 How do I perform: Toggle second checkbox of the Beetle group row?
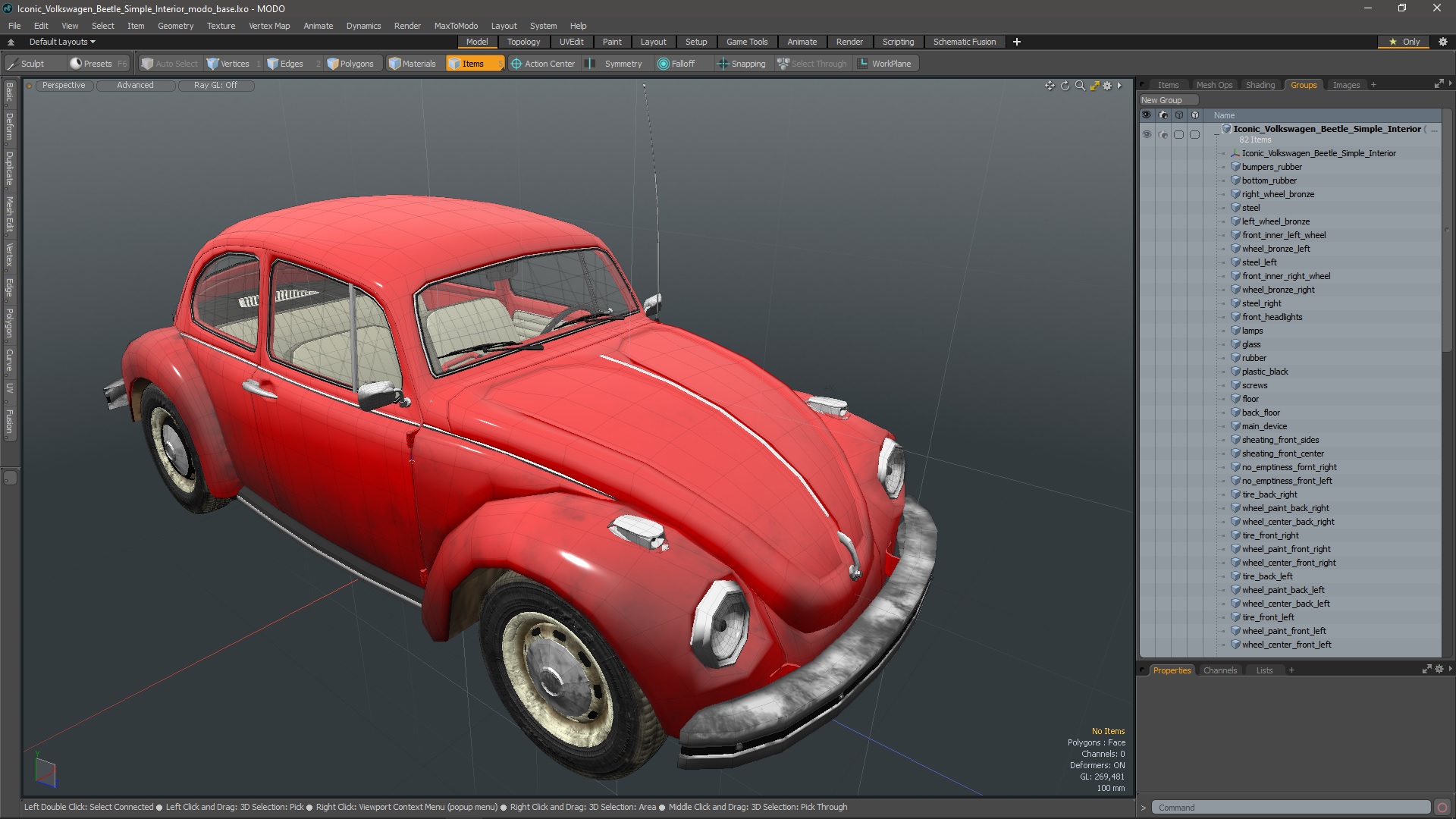[1195, 134]
